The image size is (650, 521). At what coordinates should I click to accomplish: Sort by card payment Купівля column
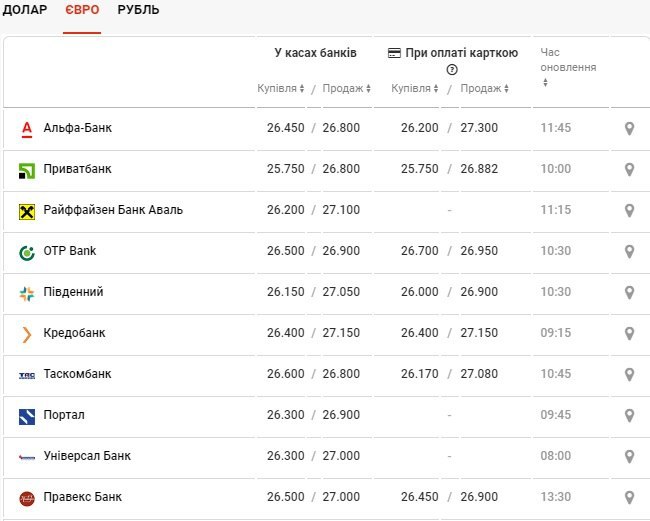coord(414,89)
